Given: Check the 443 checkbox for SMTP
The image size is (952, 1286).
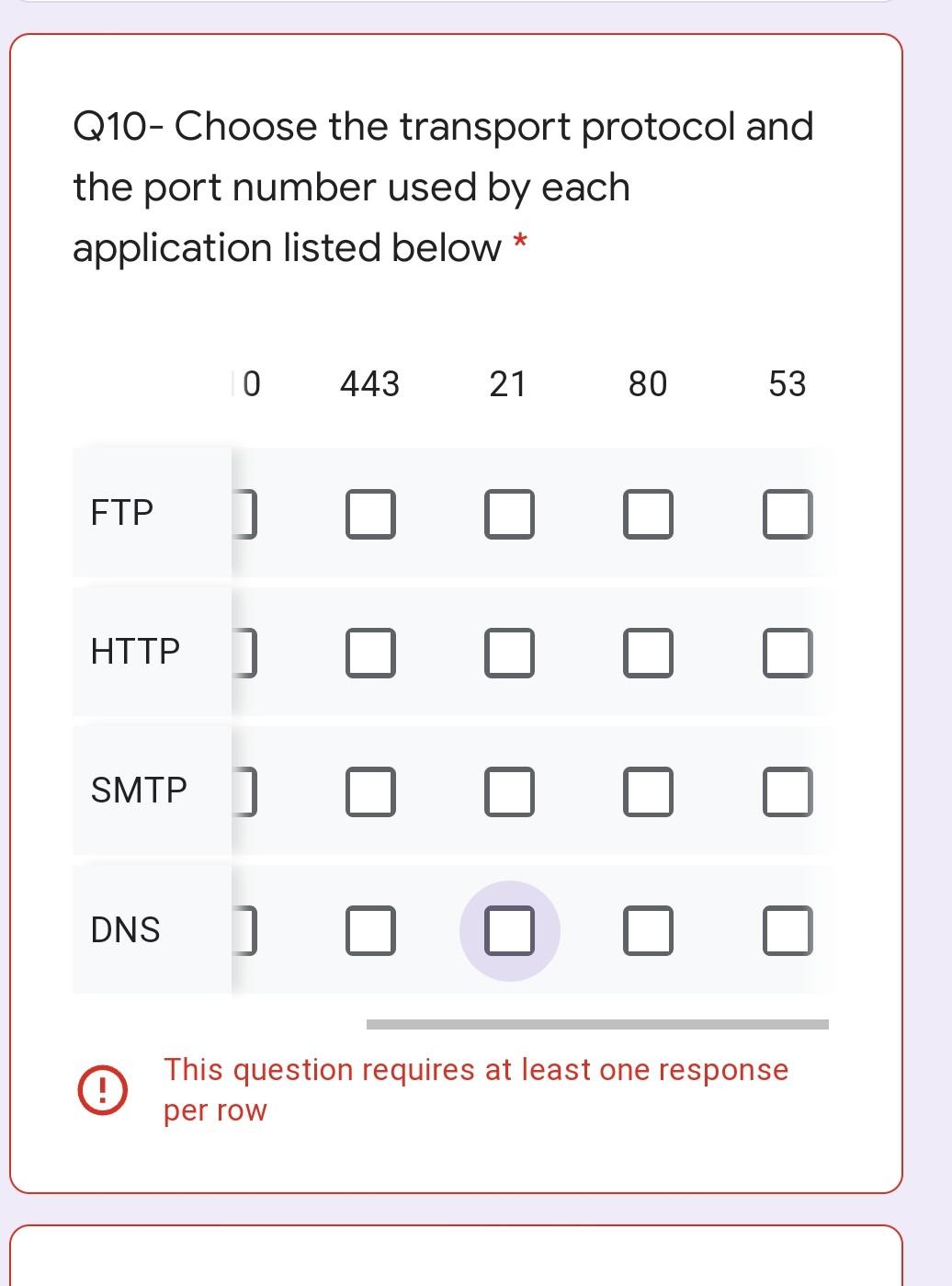Looking at the screenshot, I should pyautogui.click(x=371, y=791).
